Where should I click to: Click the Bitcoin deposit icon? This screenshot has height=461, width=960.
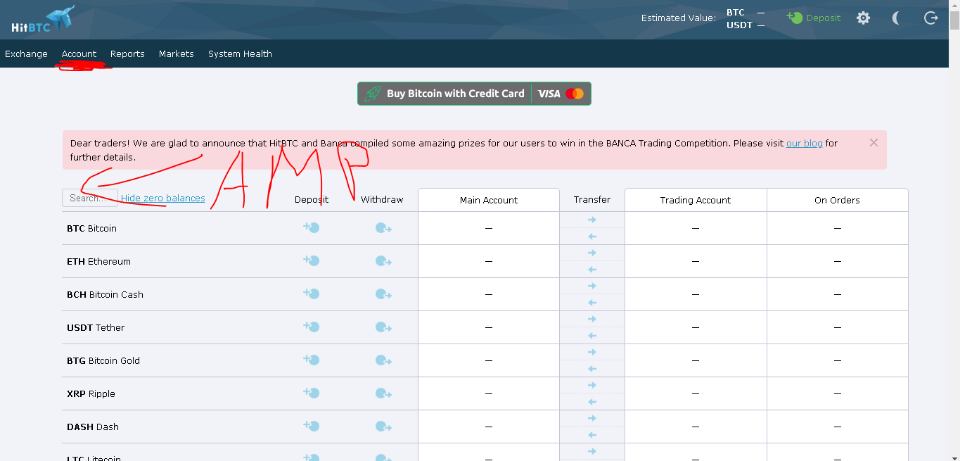pos(311,229)
